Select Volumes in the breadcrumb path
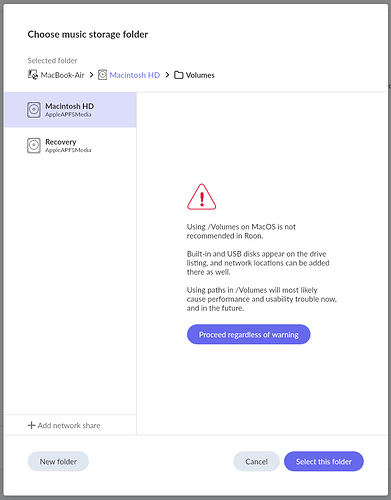The image size is (391, 500). (x=200, y=75)
